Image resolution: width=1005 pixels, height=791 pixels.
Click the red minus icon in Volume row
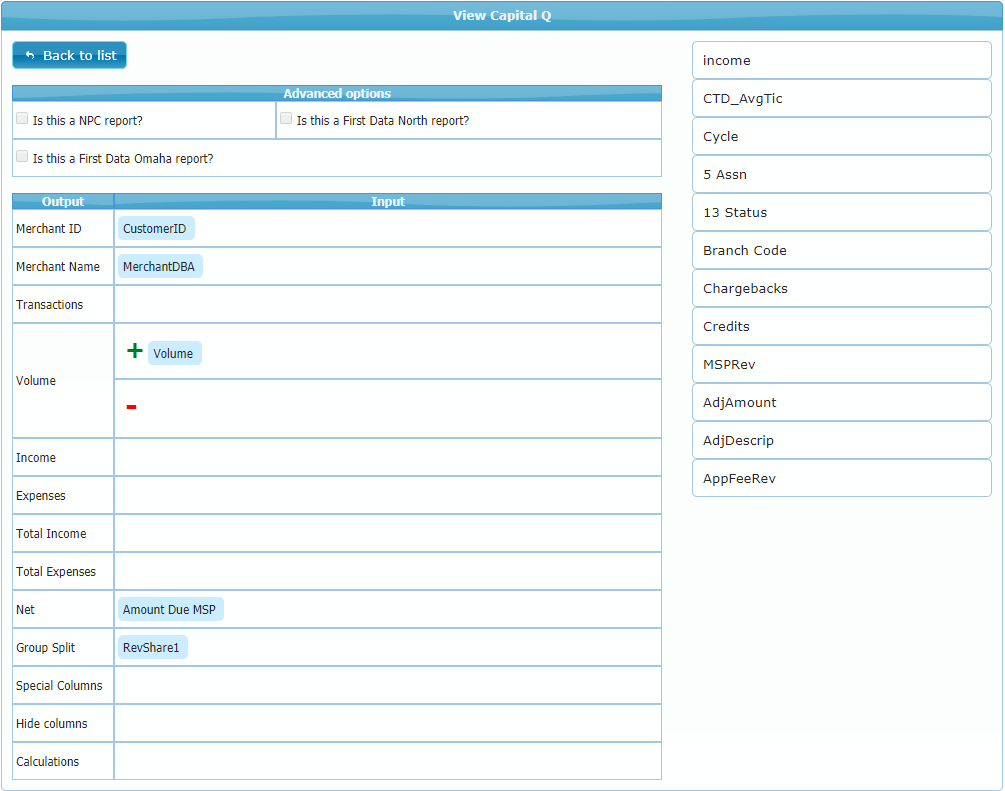point(131,407)
